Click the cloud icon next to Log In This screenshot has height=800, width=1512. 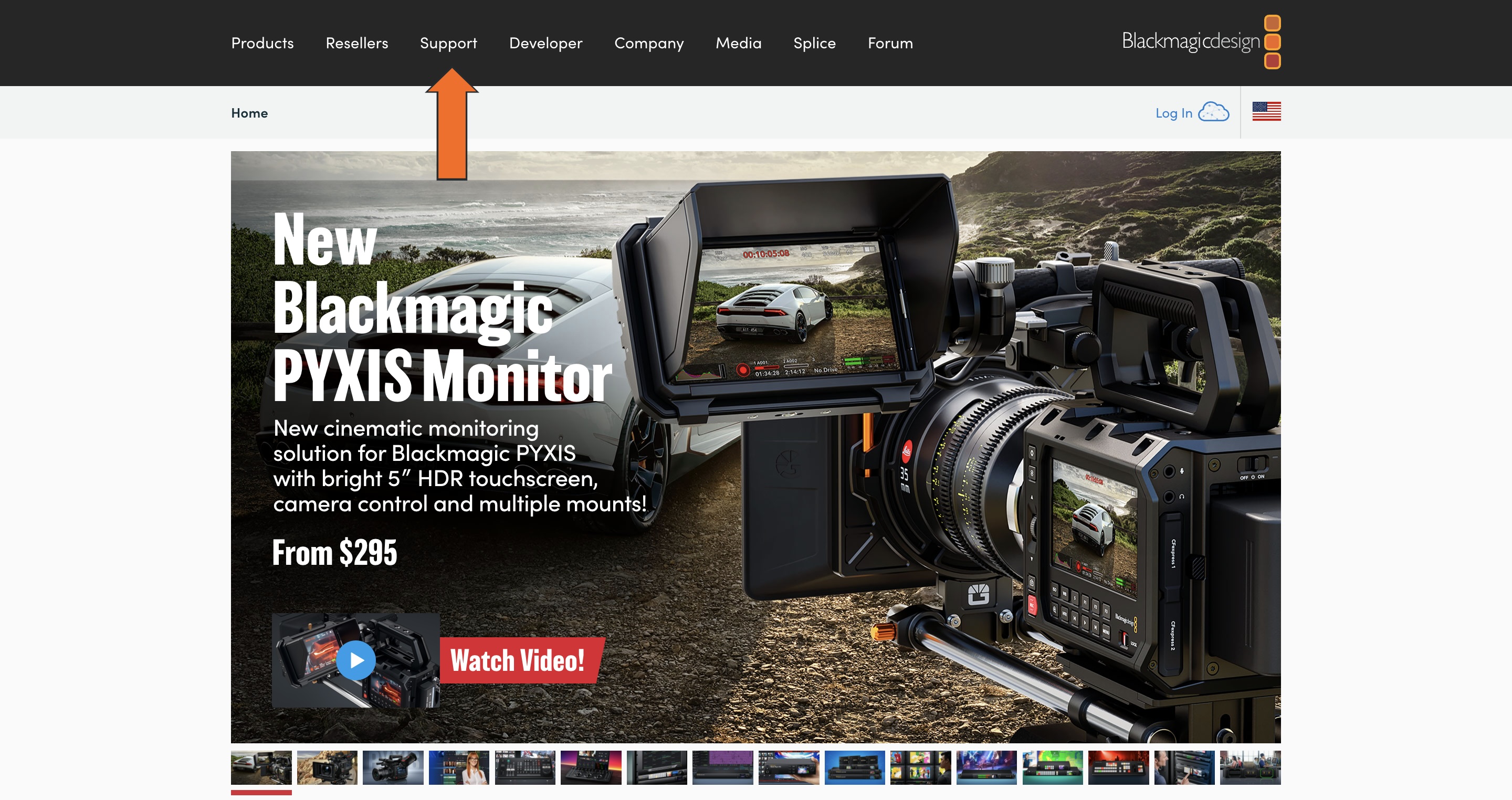tap(1214, 111)
